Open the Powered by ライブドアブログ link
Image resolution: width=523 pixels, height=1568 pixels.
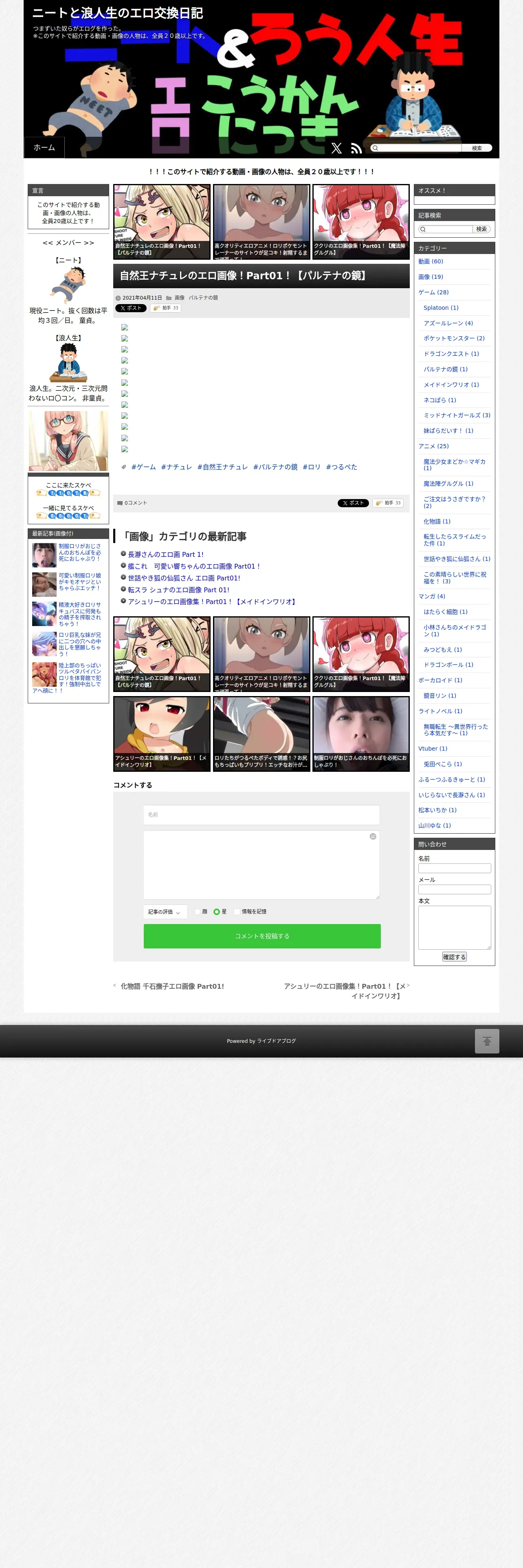point(261,1041)
